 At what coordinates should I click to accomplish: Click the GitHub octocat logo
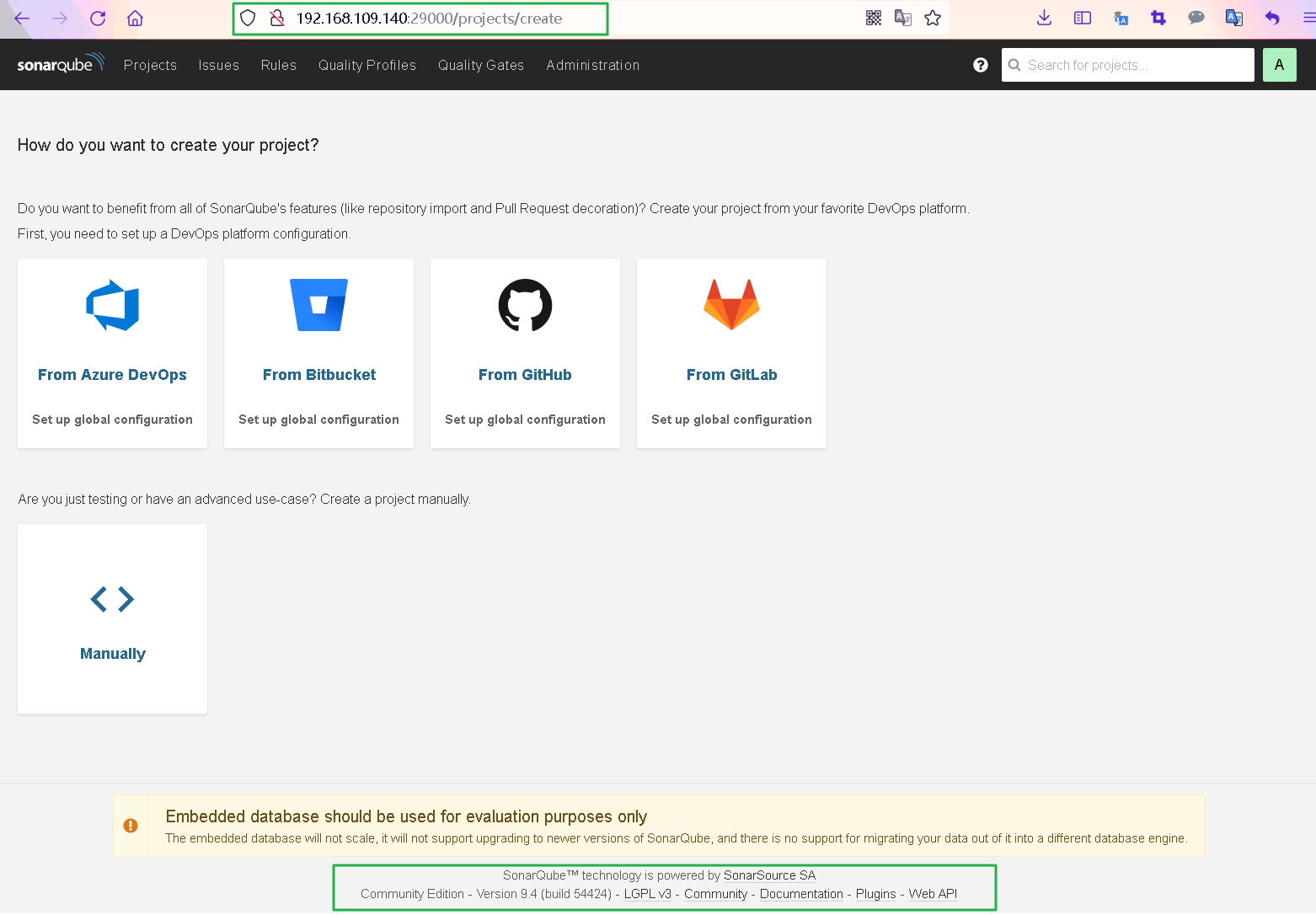click(525, 305)
